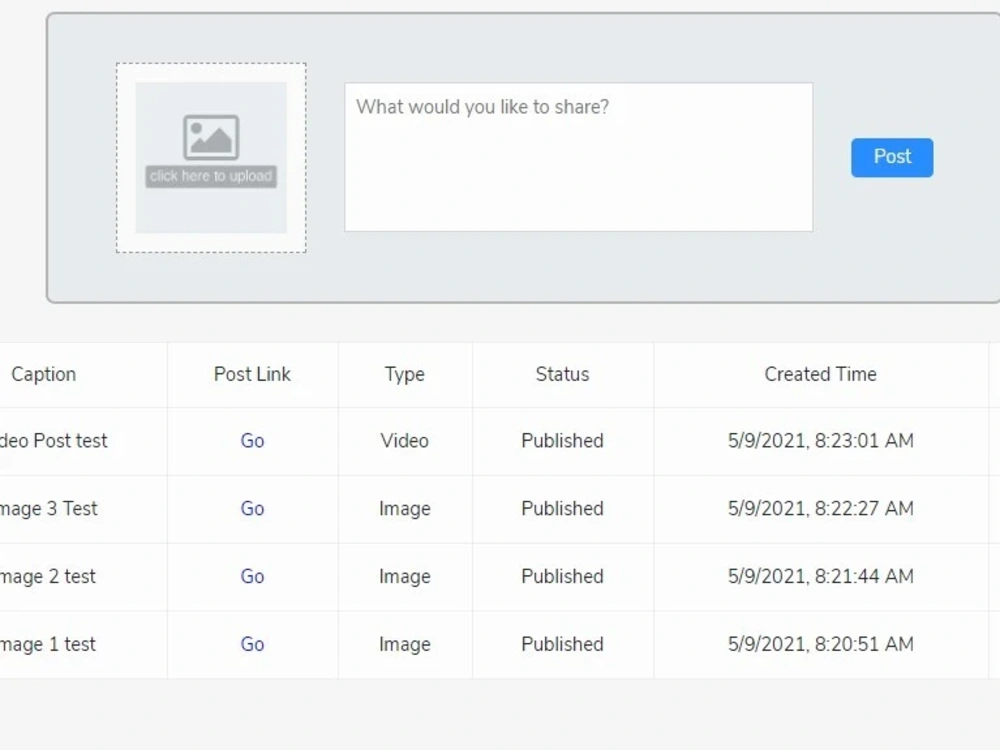Click the Image type cell for Image 2 test

click(x=404, y=577)
